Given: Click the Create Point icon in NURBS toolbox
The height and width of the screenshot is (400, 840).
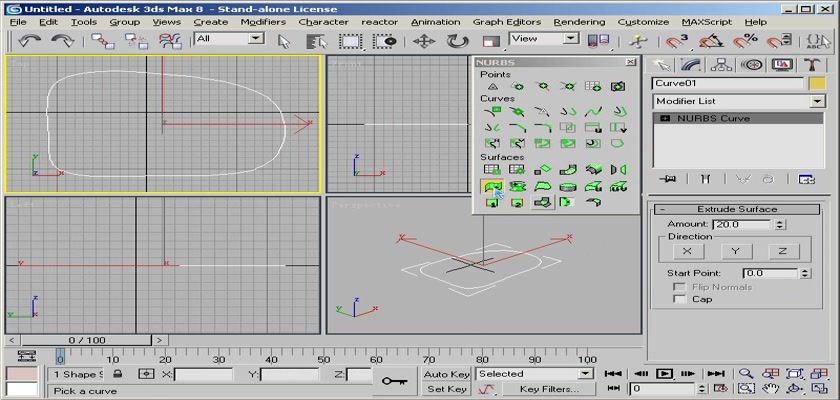Looking at the screenshot, I should click(493, 87).
